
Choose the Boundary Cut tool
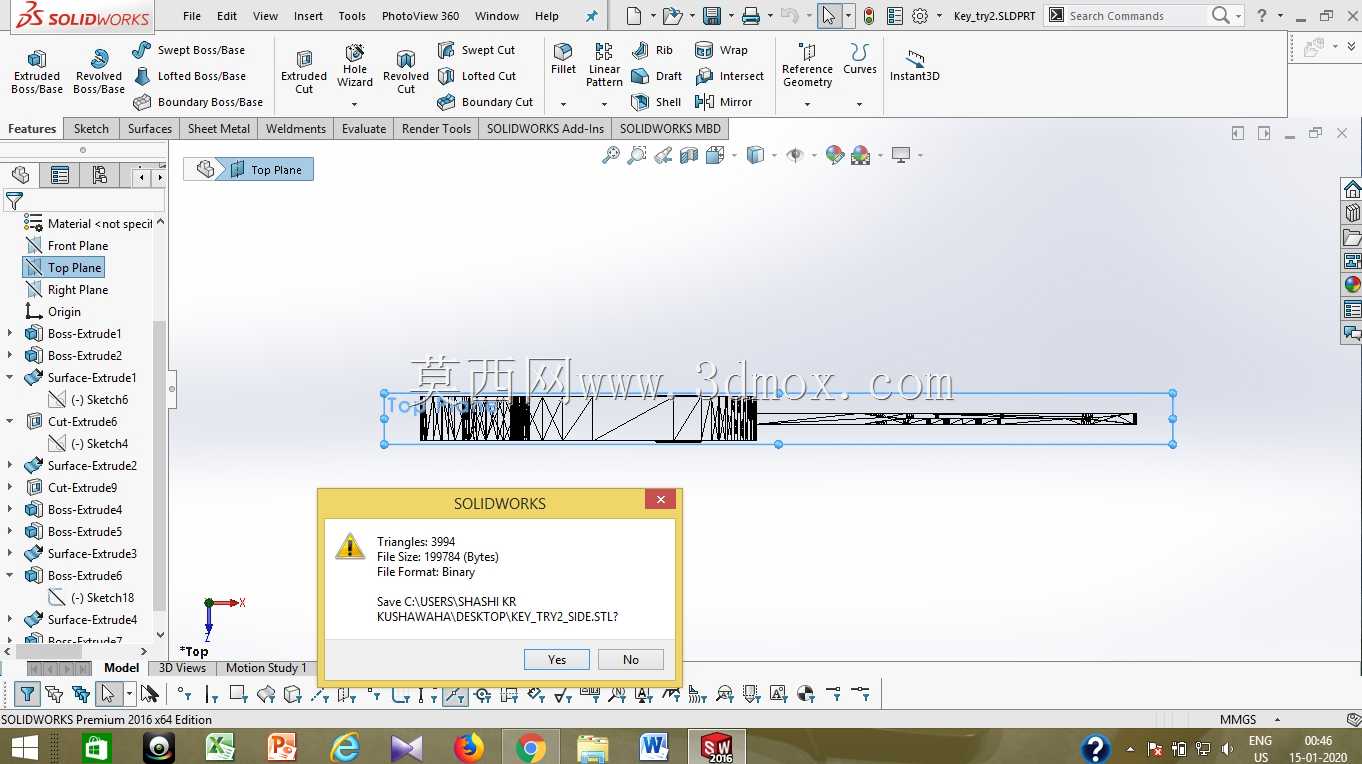point(485,102)
